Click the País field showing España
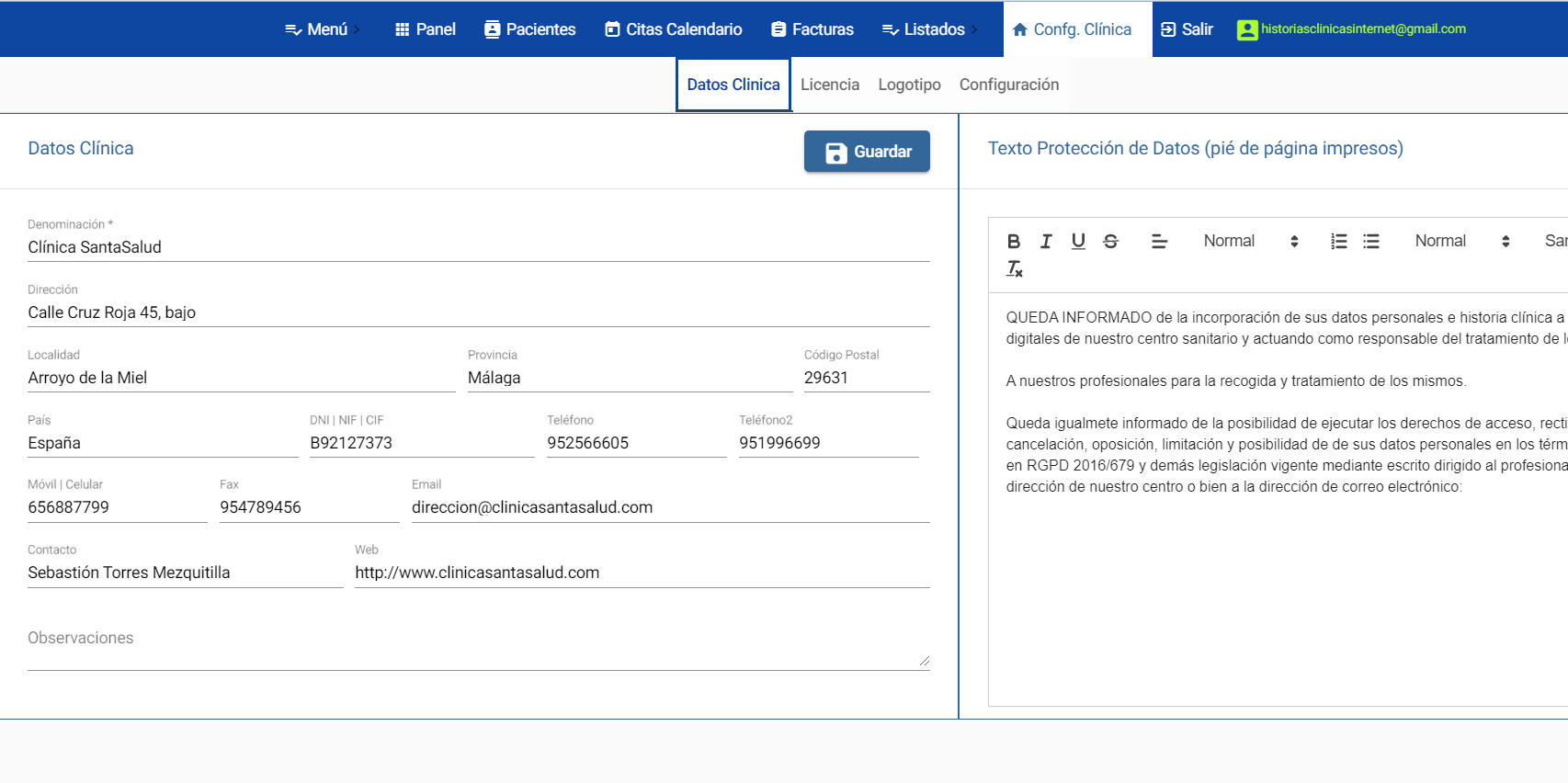 point(163,443)
